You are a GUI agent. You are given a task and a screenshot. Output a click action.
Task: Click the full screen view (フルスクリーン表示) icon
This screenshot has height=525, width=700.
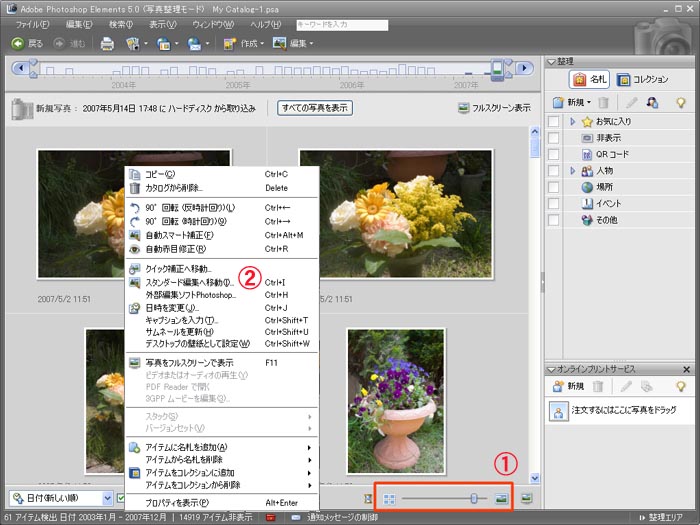463,108
